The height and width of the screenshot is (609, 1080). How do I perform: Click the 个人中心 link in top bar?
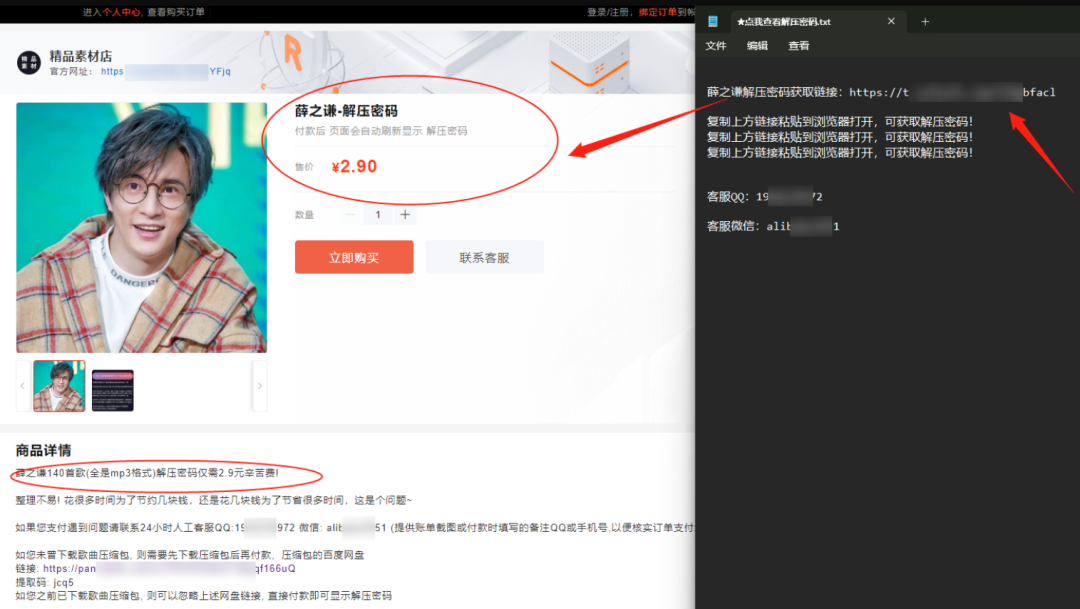click(x=121, y=12)
